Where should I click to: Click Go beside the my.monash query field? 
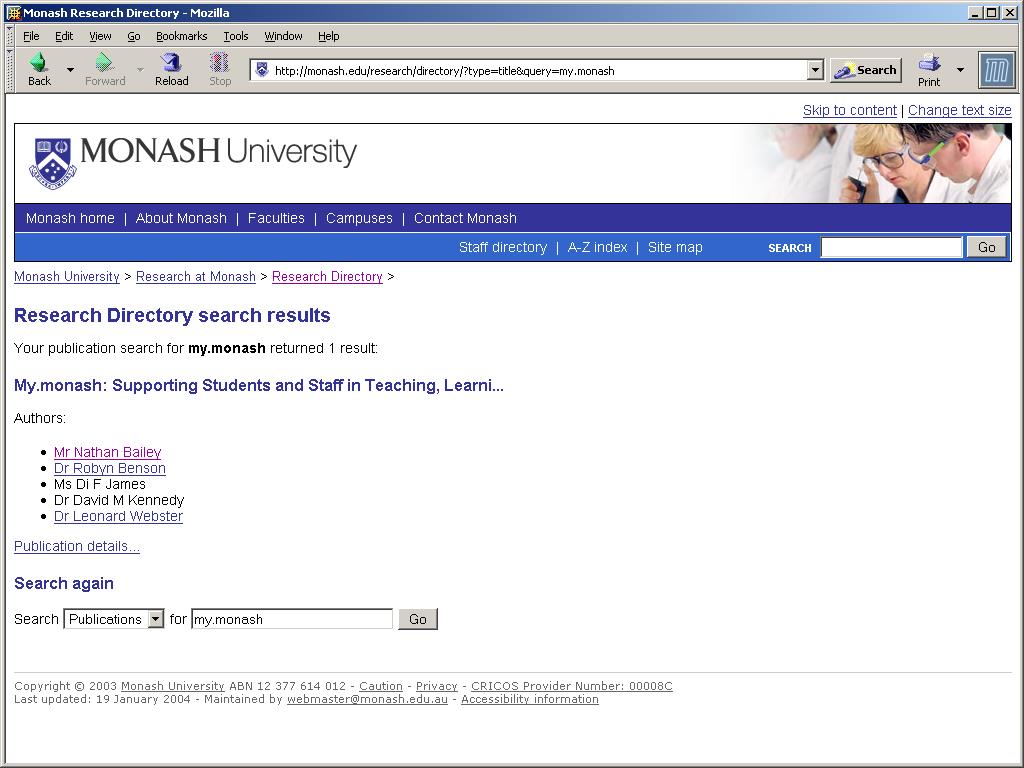point(418,618)
